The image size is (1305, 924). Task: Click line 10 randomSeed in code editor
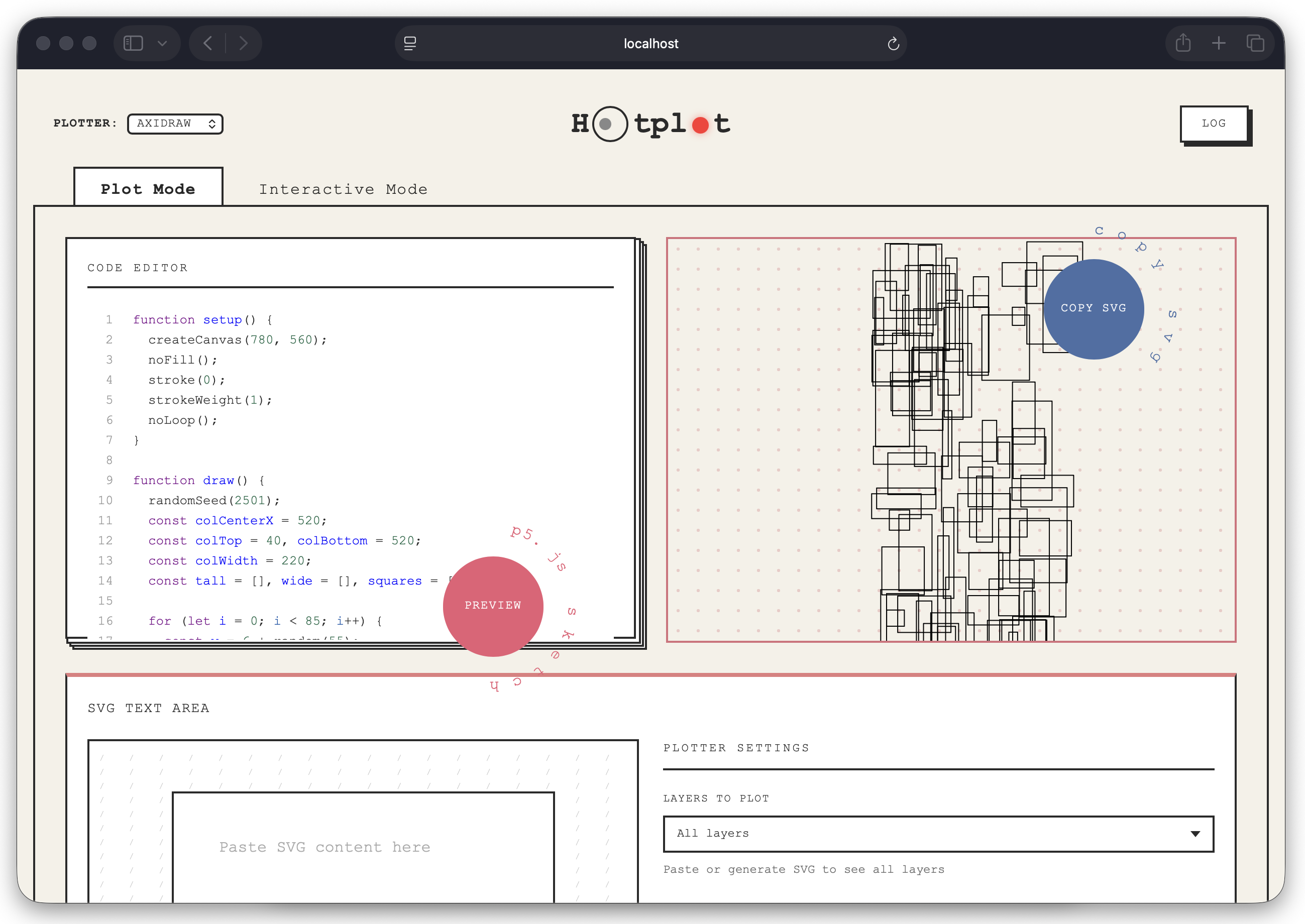click(213, 500)
